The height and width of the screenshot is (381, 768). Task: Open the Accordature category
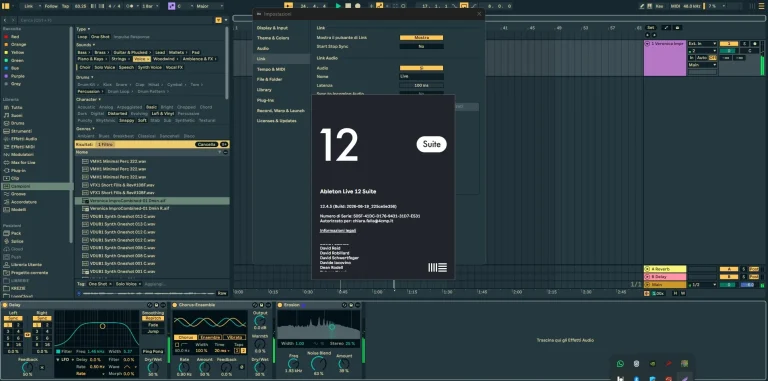pos(24,202)
